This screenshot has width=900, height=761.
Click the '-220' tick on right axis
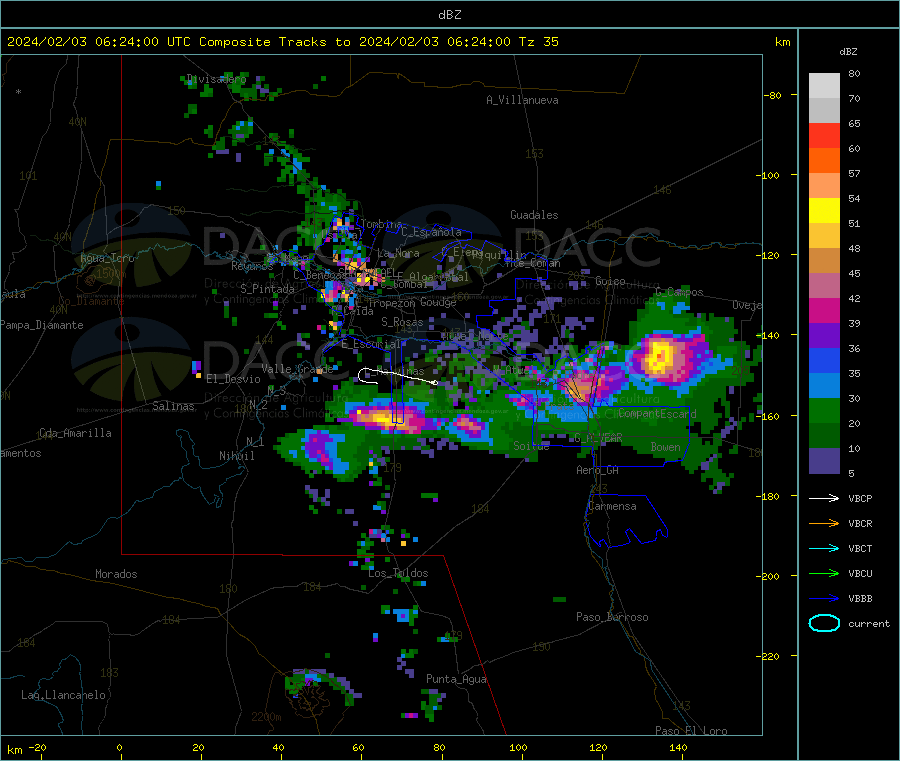[770, 657]
